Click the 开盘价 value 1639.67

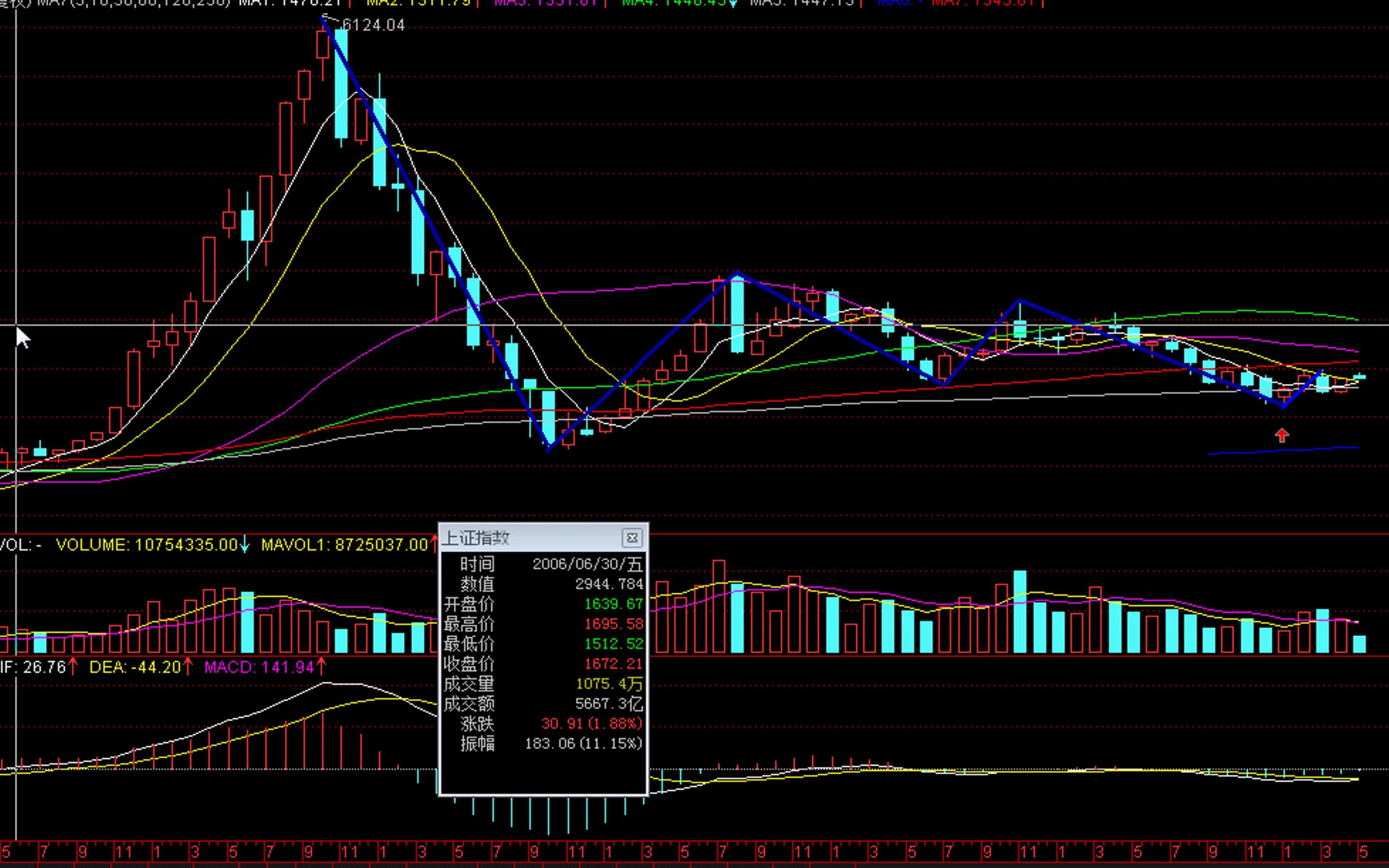[x=613, y=604]
